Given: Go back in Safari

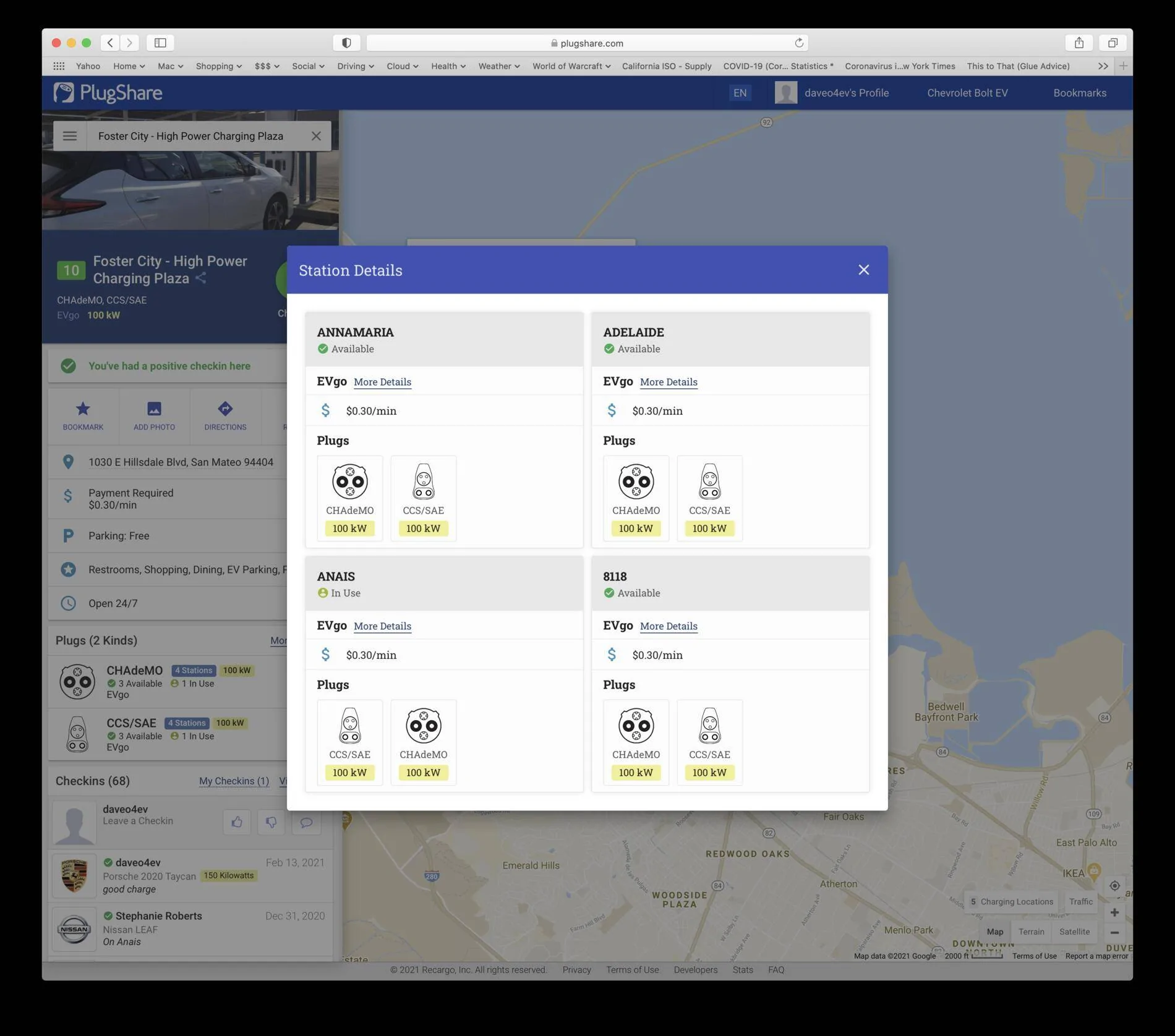Looking at the screenshot, I should coord(110,43).
